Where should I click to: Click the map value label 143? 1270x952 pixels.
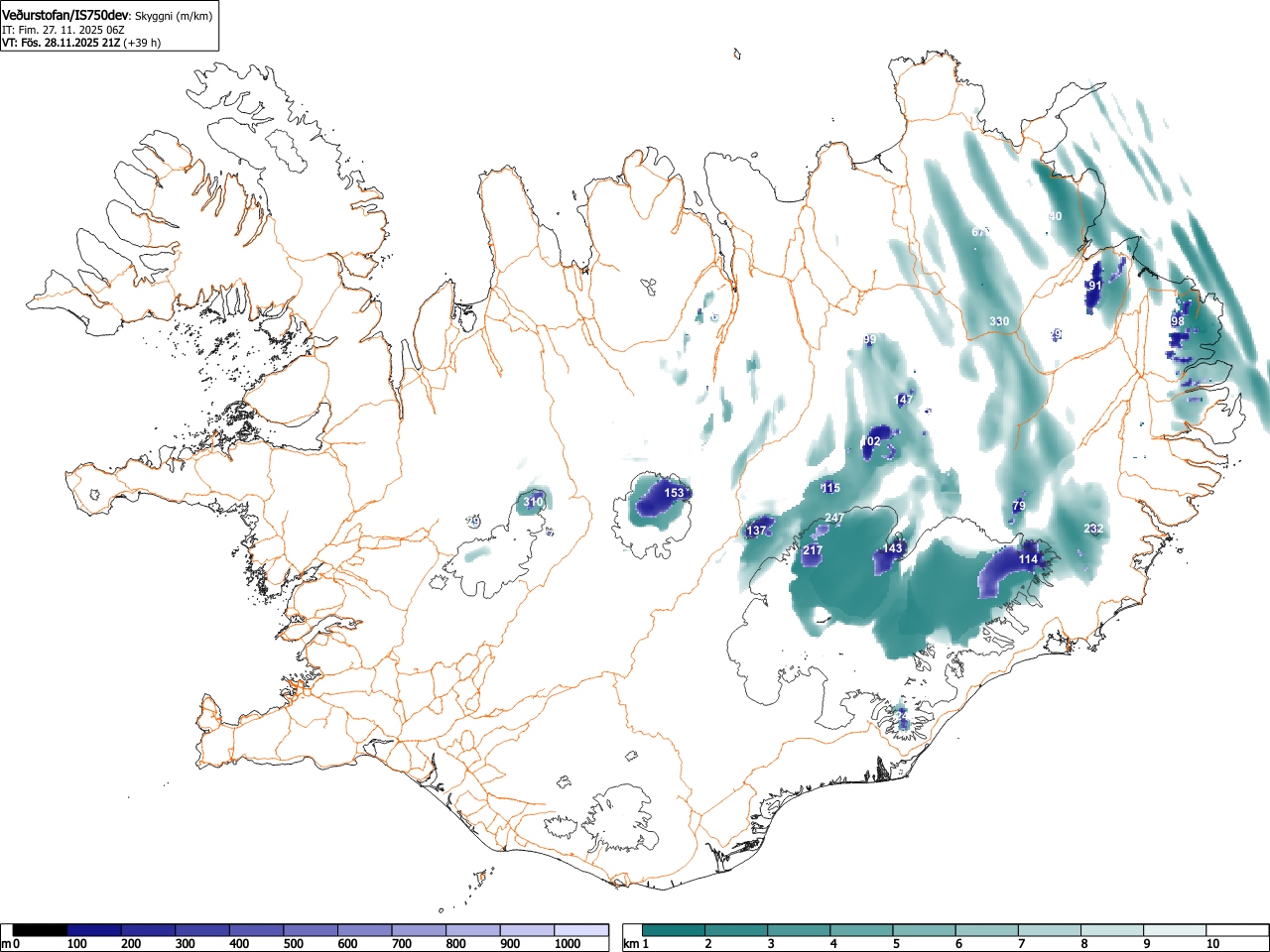pyautogui.click(x=893, y=548)
